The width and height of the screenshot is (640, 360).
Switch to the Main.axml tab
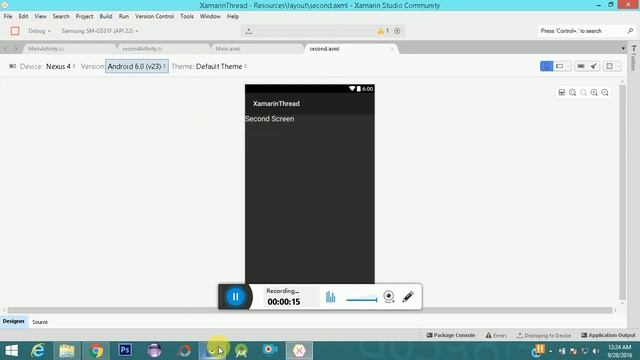click(257, 49)
